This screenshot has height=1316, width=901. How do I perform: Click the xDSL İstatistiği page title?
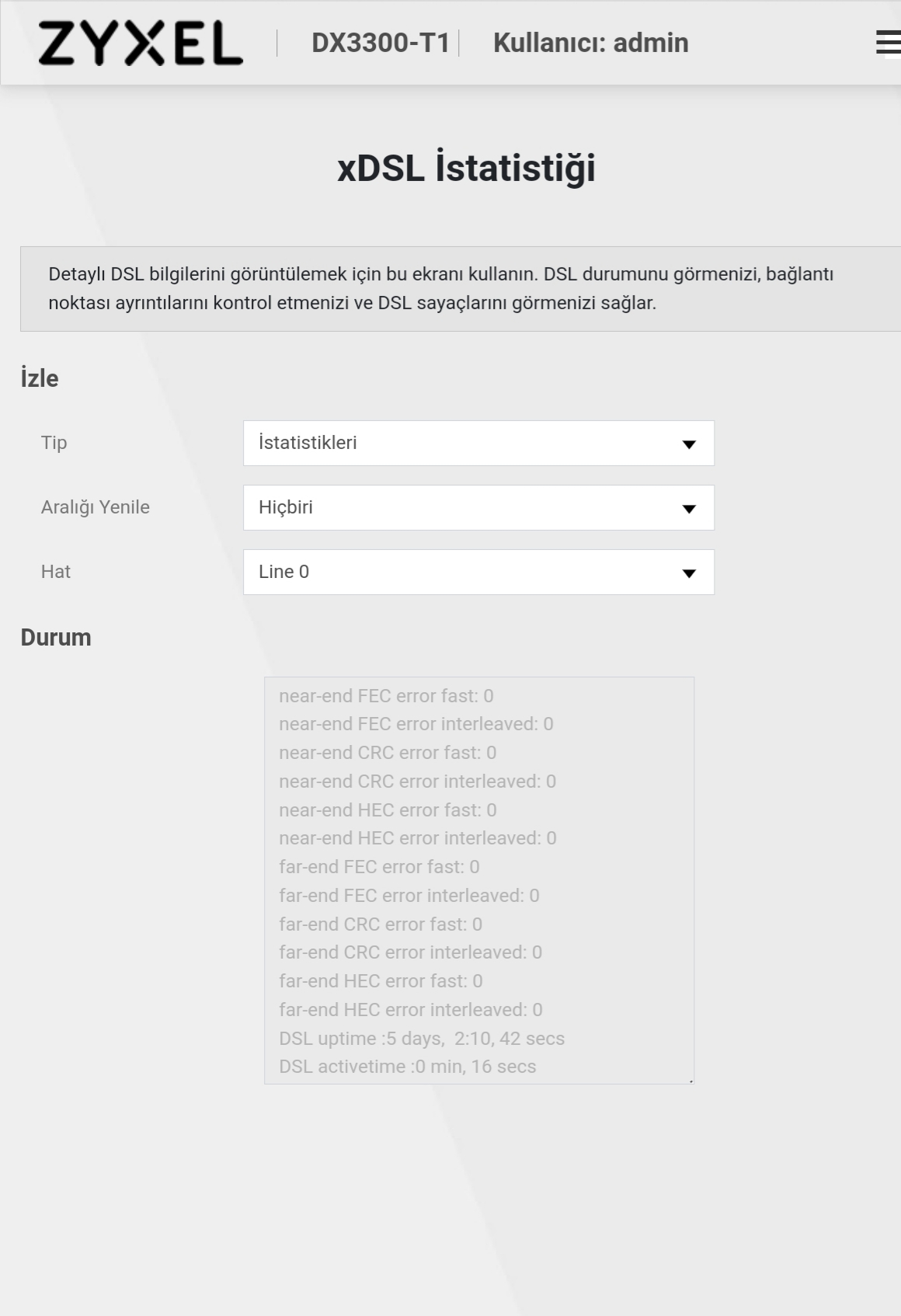(466, 168)
